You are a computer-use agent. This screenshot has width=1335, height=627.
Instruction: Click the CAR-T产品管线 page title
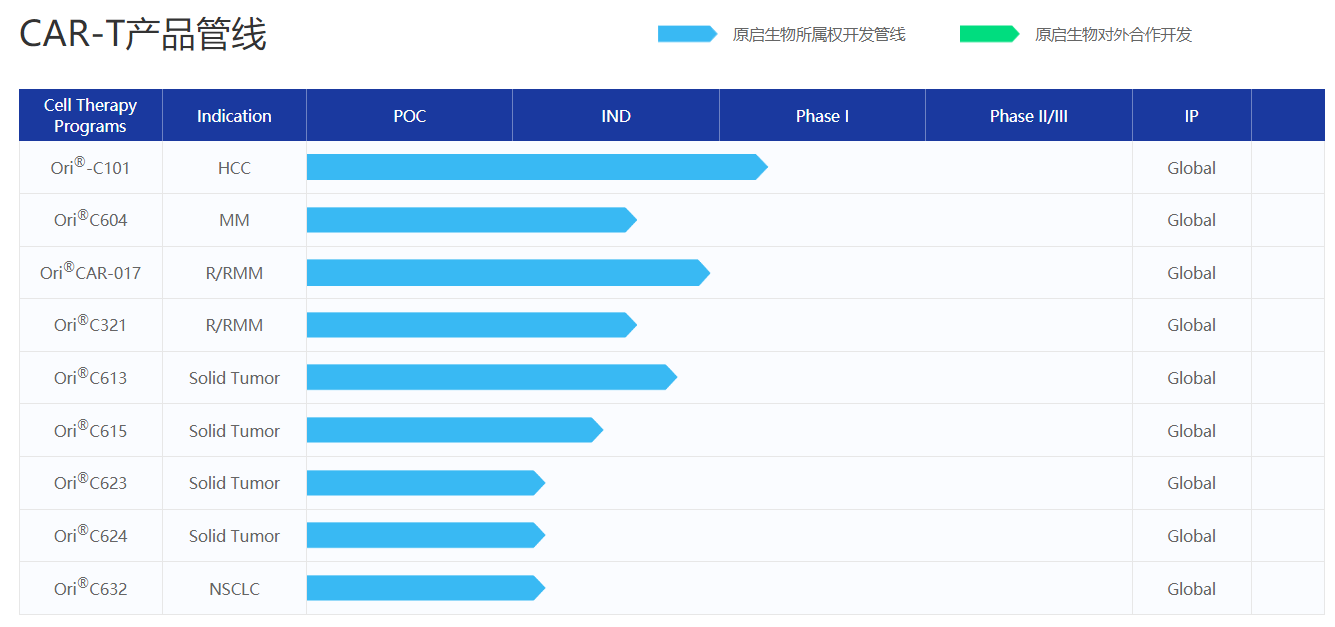(x=143, y=35)
